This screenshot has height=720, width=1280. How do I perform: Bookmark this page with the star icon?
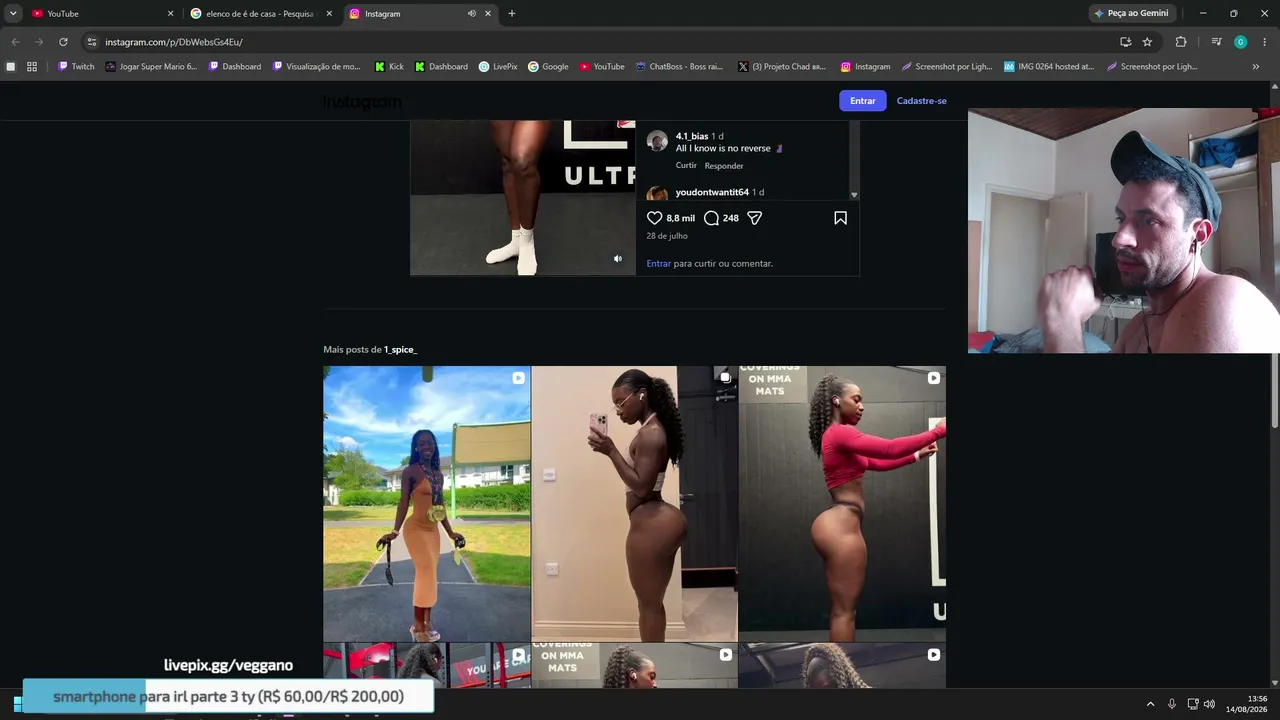click(x=1147, y=42)
